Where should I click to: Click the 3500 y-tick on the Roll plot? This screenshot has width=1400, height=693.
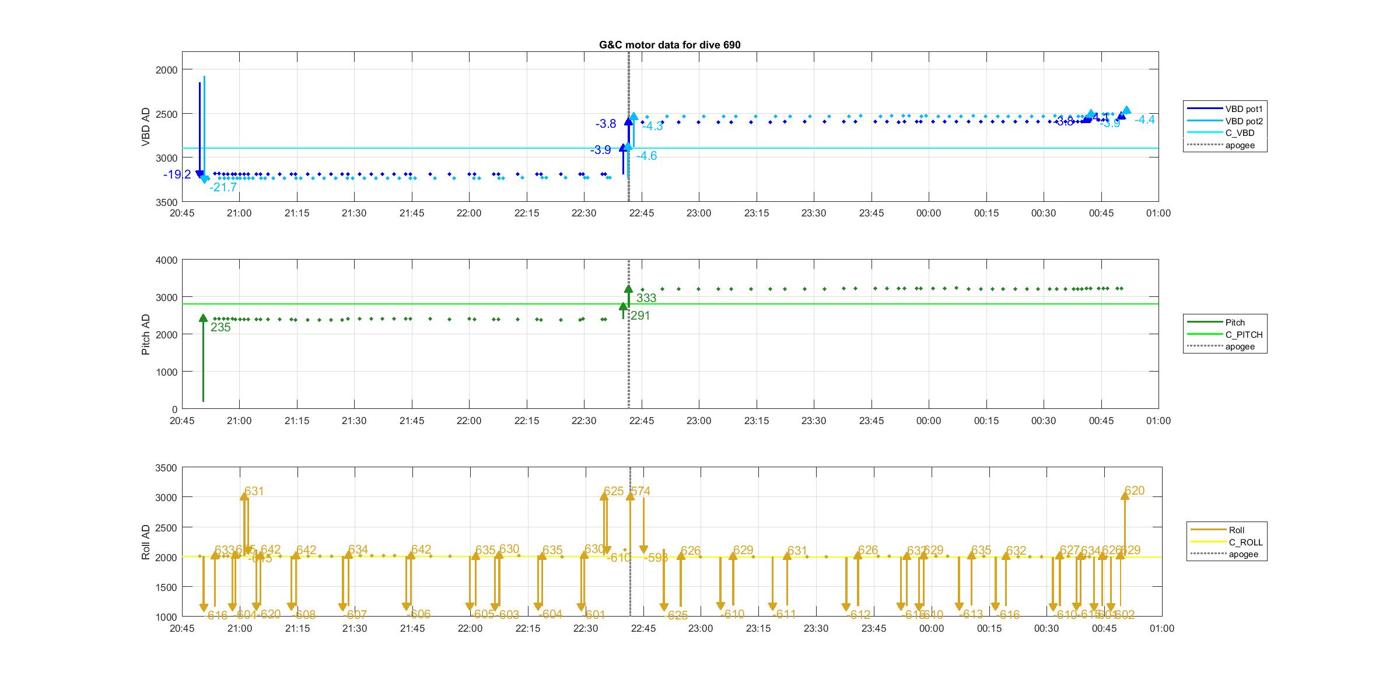point(165,468)
